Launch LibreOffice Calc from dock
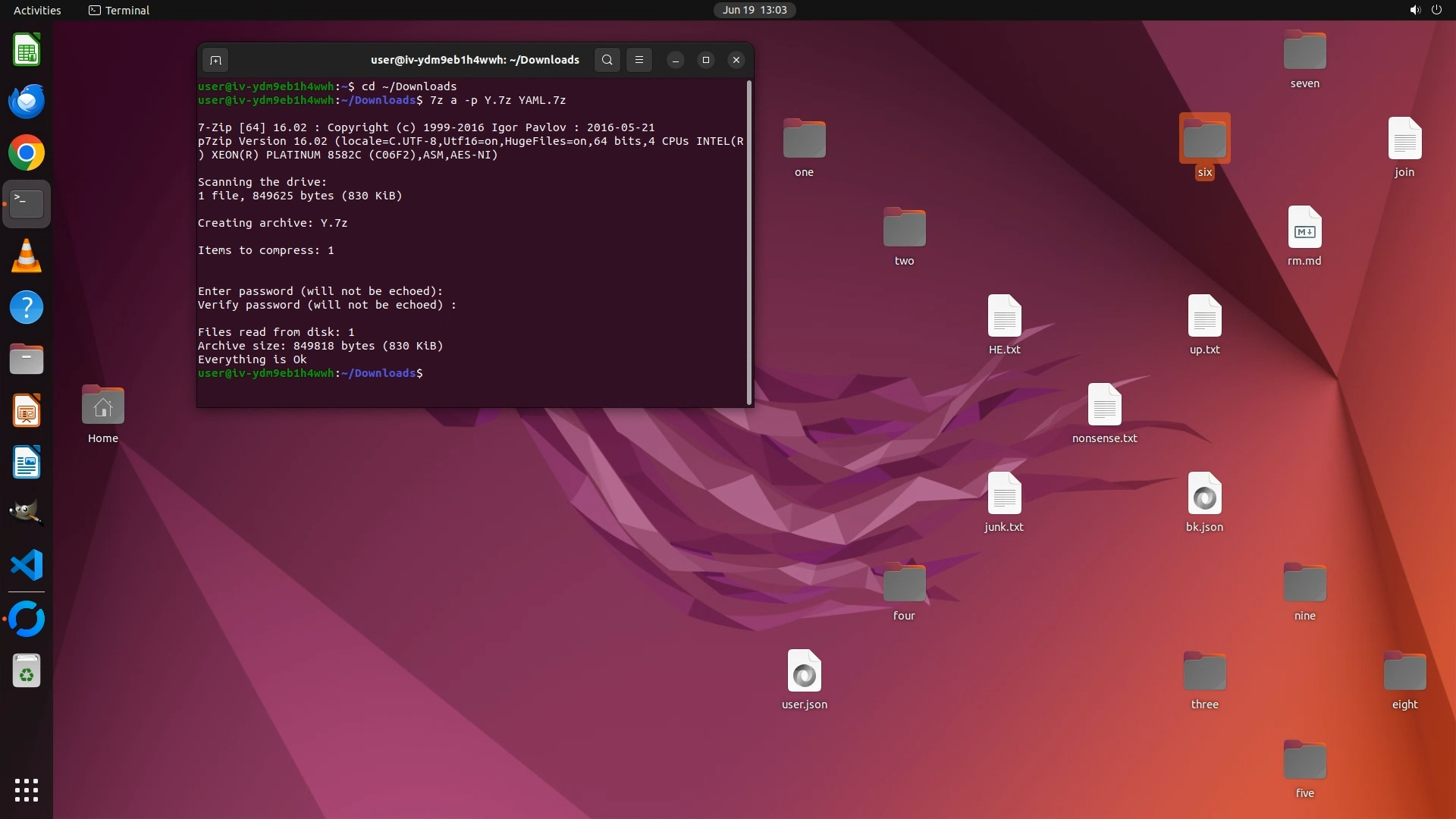Image resolution: width=1456 pixels, height=819 pixels. pyautogui.click(x=27, y=51)
